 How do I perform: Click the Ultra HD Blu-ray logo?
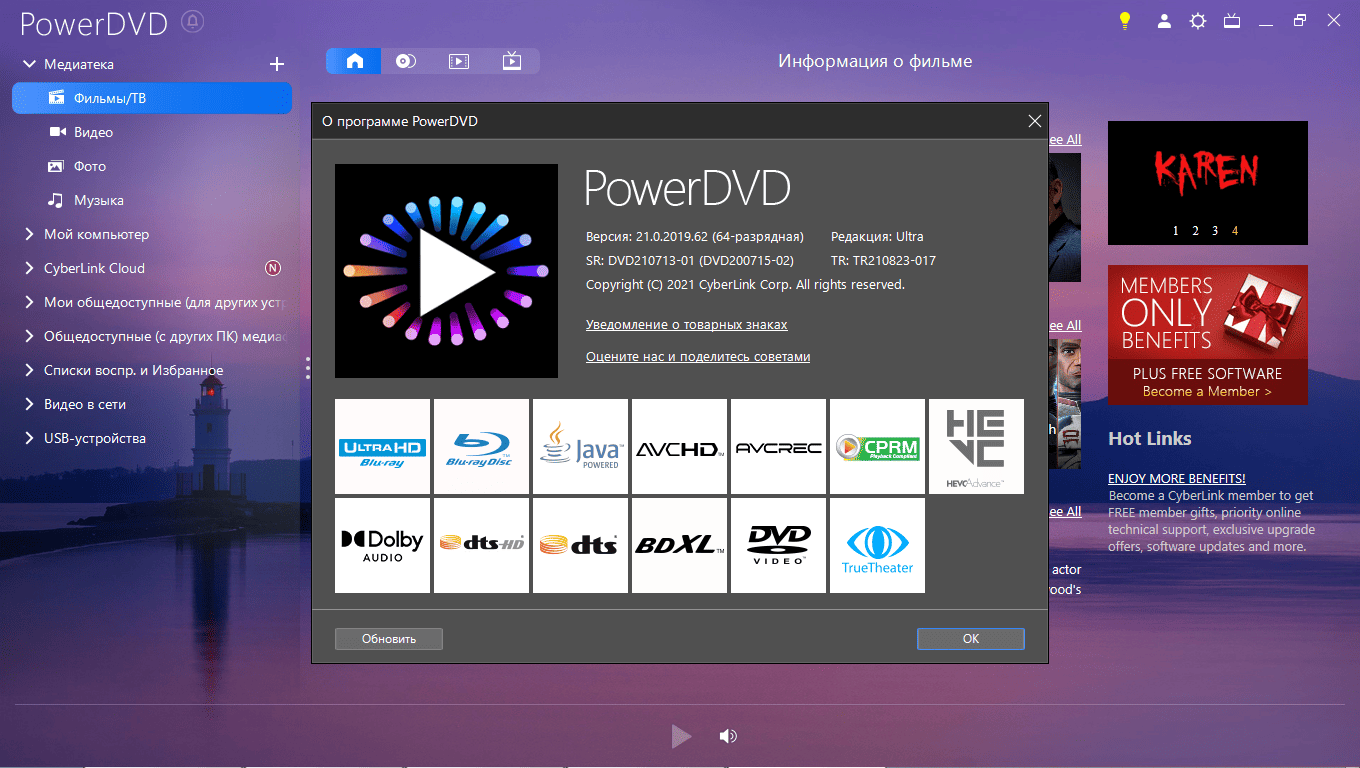click(x=382, y=446)
